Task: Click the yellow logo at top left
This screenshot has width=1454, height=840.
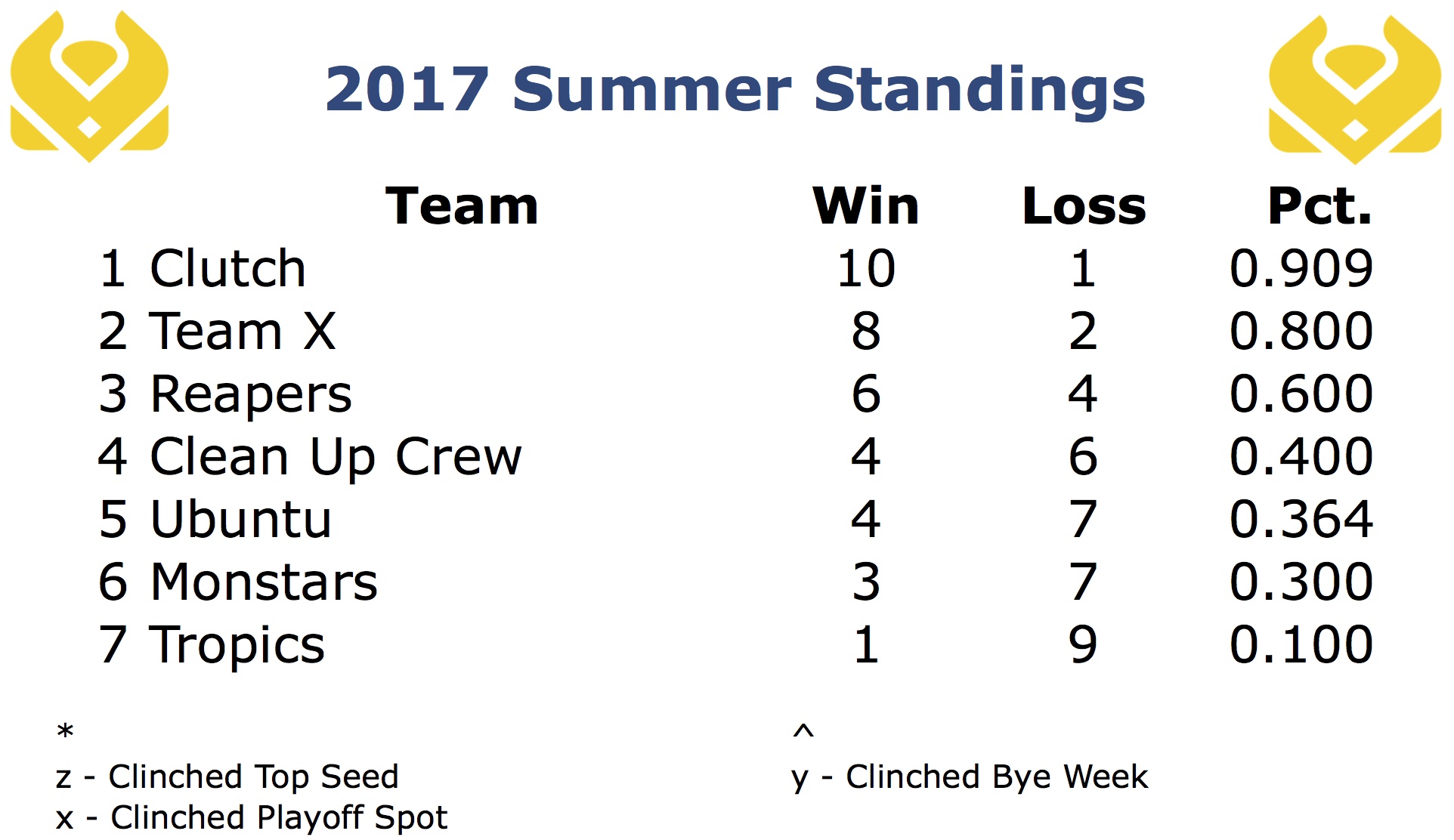Action: [89, 87]
